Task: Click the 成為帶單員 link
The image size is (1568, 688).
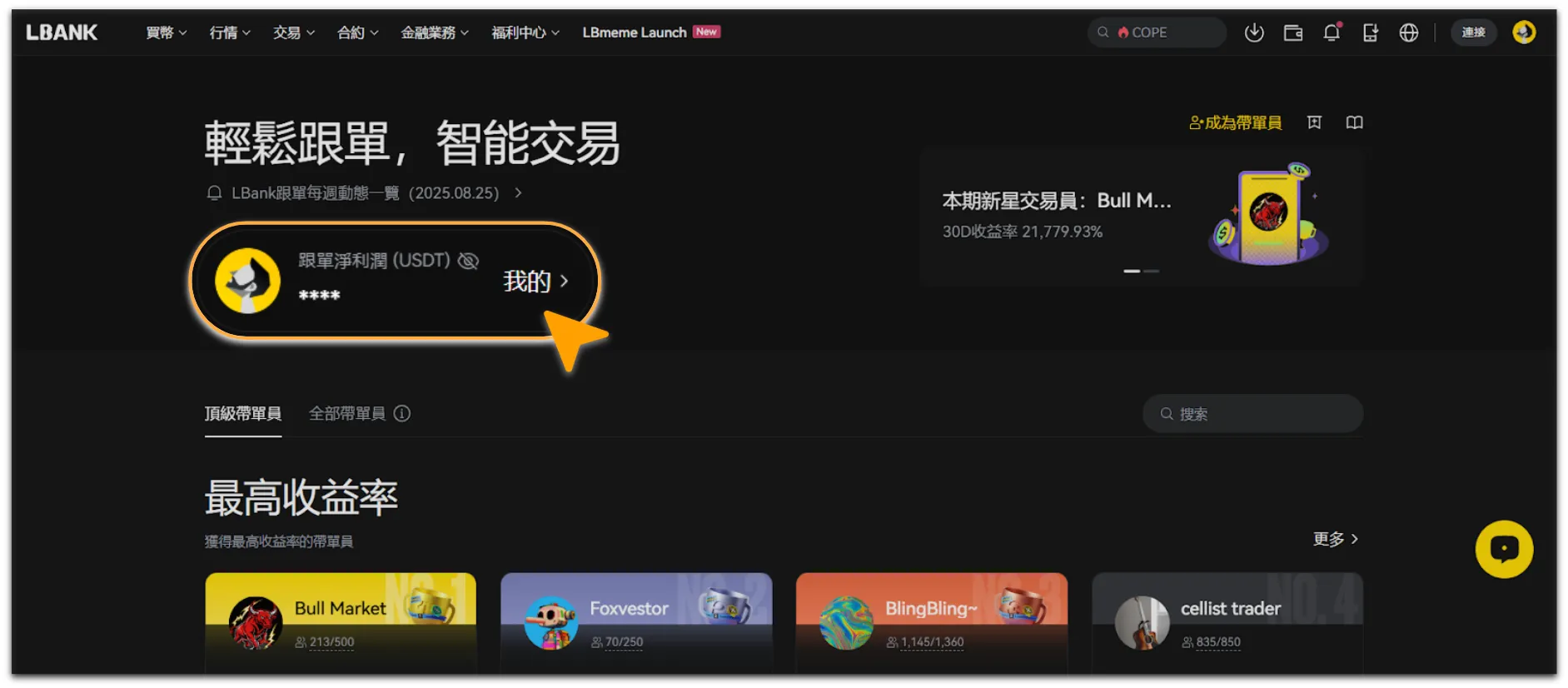Action: 1236,122
